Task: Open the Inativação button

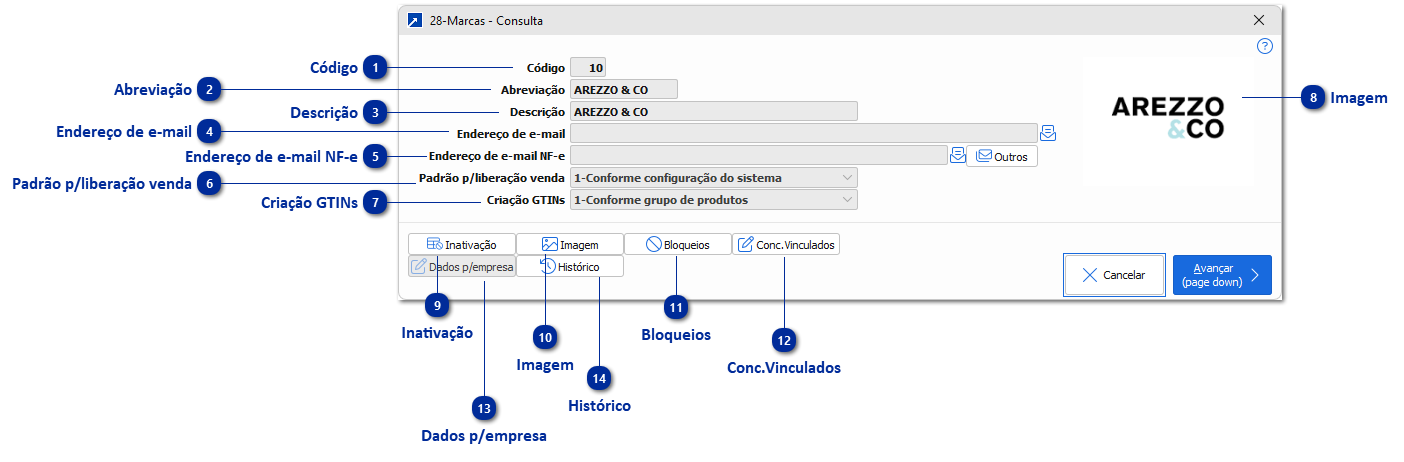Action: (x=462, y=244)
